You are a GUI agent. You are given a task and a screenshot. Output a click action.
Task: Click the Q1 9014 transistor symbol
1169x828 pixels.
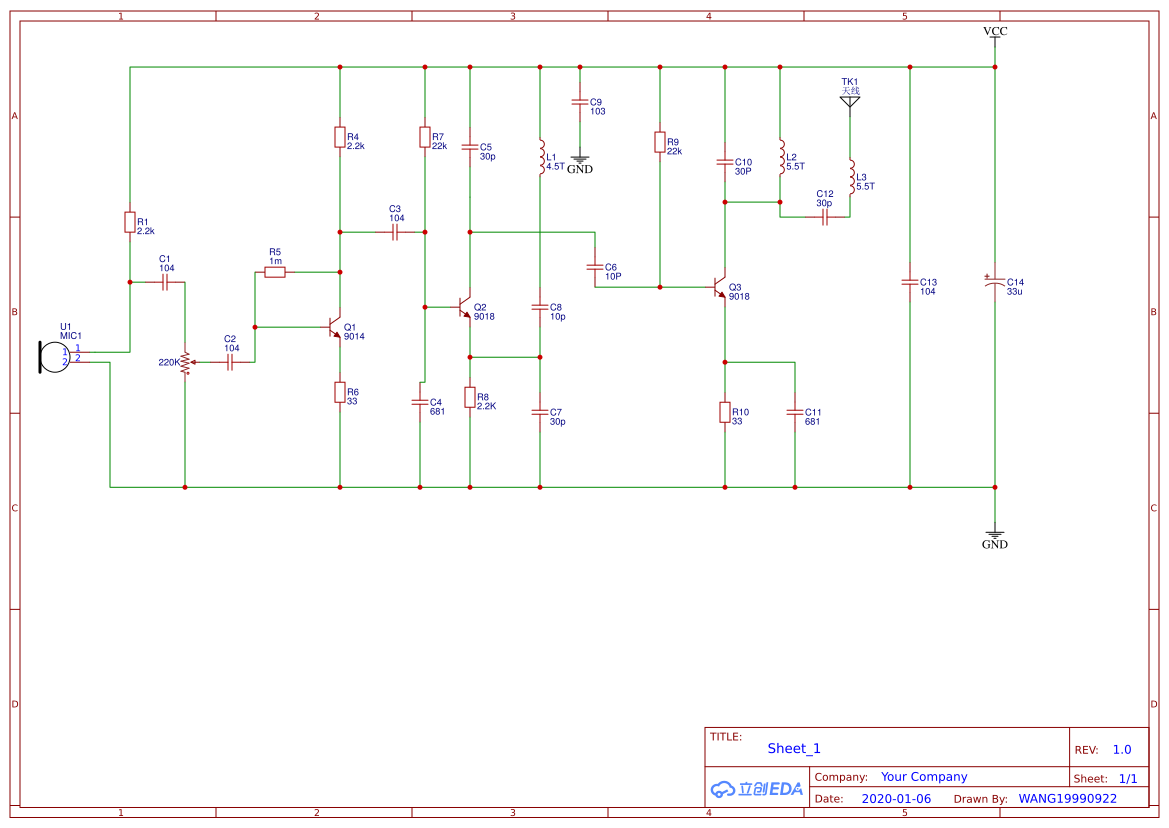click(335, 327)
